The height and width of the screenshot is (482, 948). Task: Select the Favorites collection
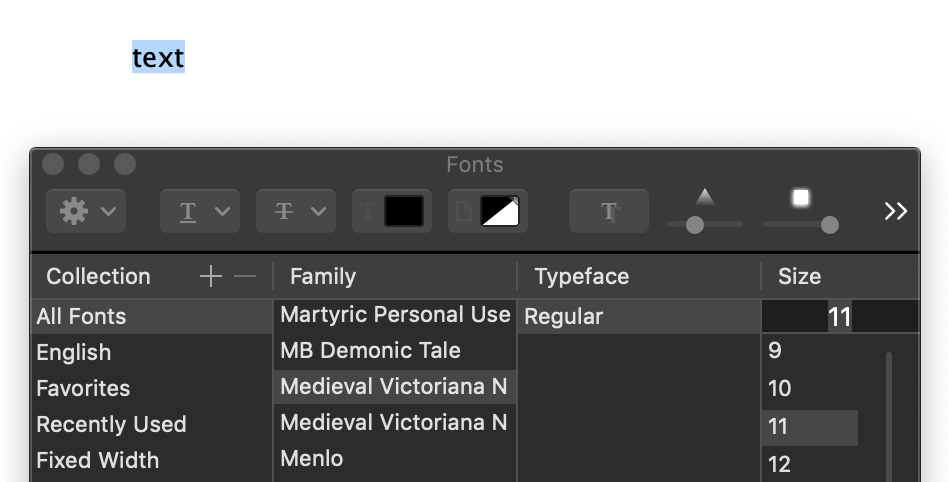pyautogui.click(x=83, y=388)
